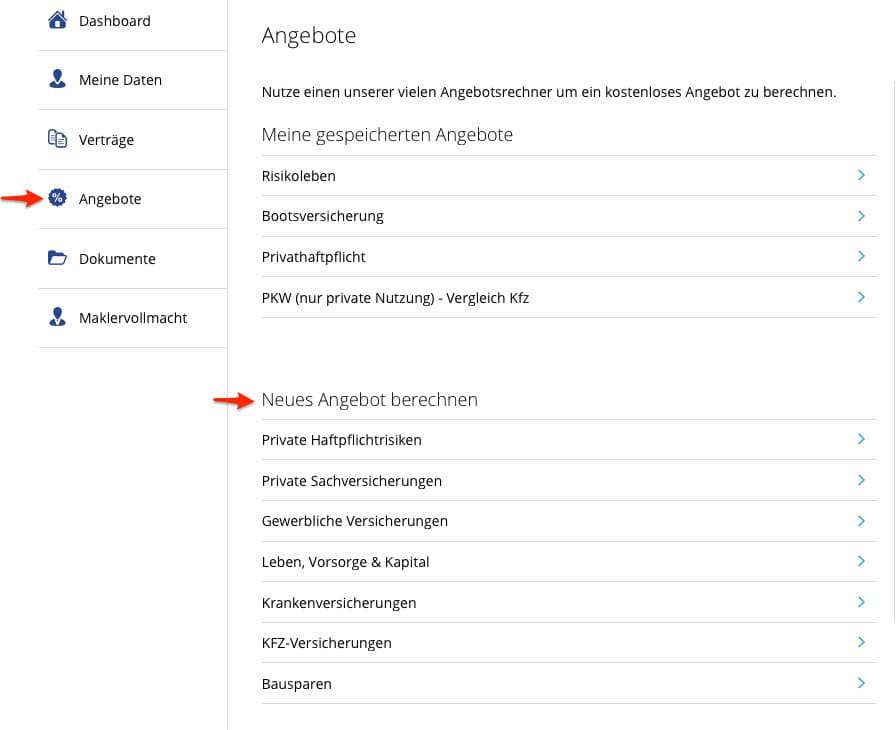Click the Leben, Vorsorge & Kapital link
The image size is (896, 730).
[x=345, y=562]
